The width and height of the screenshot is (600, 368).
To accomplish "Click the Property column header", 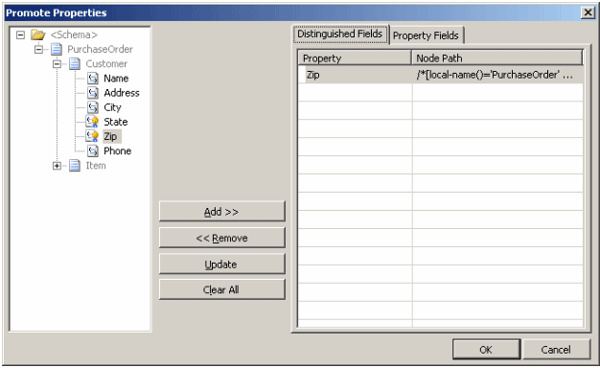I will point(355,58).
